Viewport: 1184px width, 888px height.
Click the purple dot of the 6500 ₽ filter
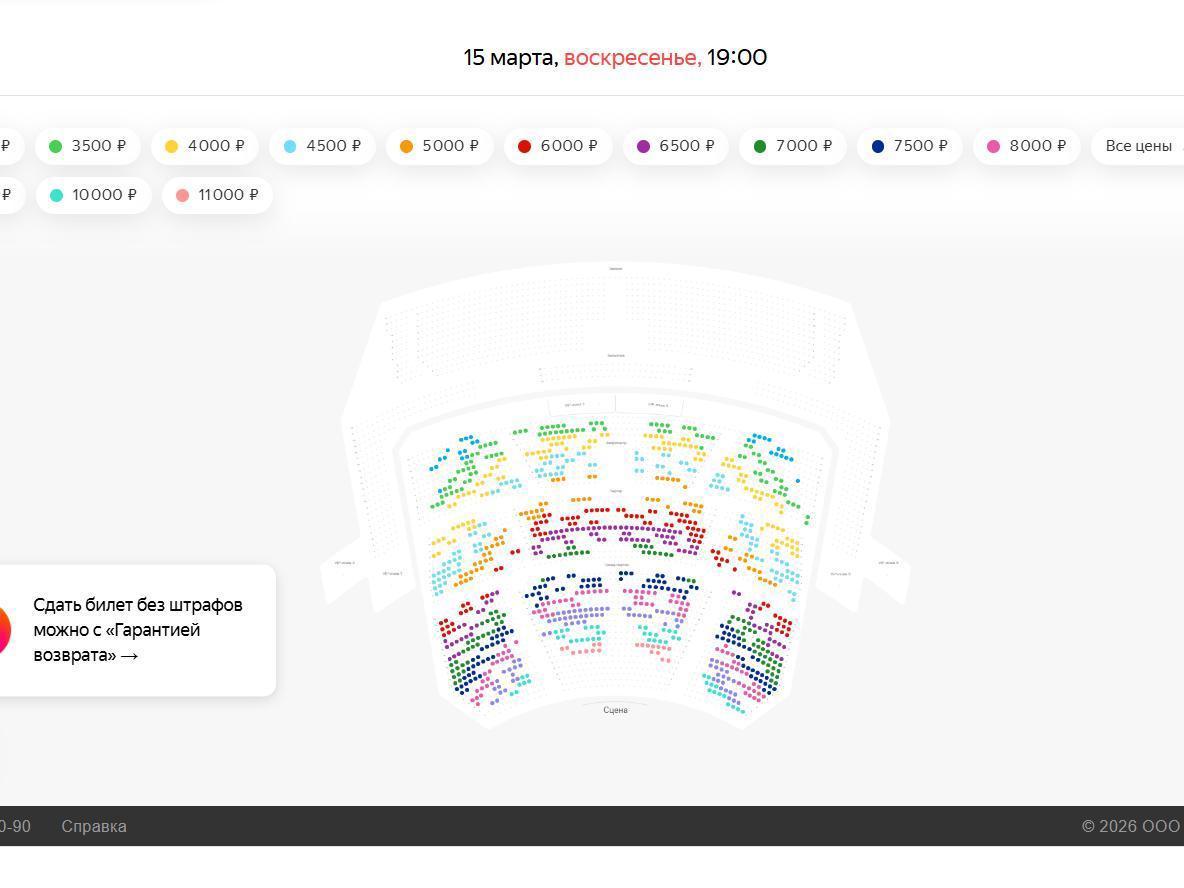(643, 146)
